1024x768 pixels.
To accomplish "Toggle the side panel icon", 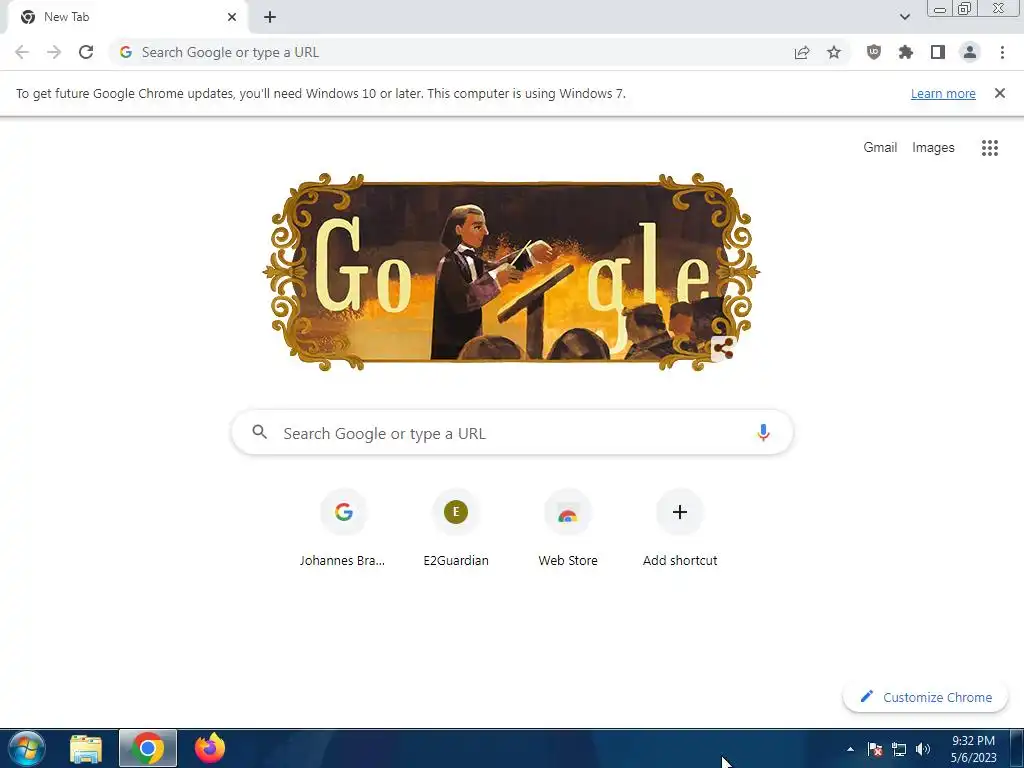I will coord(938,52).
